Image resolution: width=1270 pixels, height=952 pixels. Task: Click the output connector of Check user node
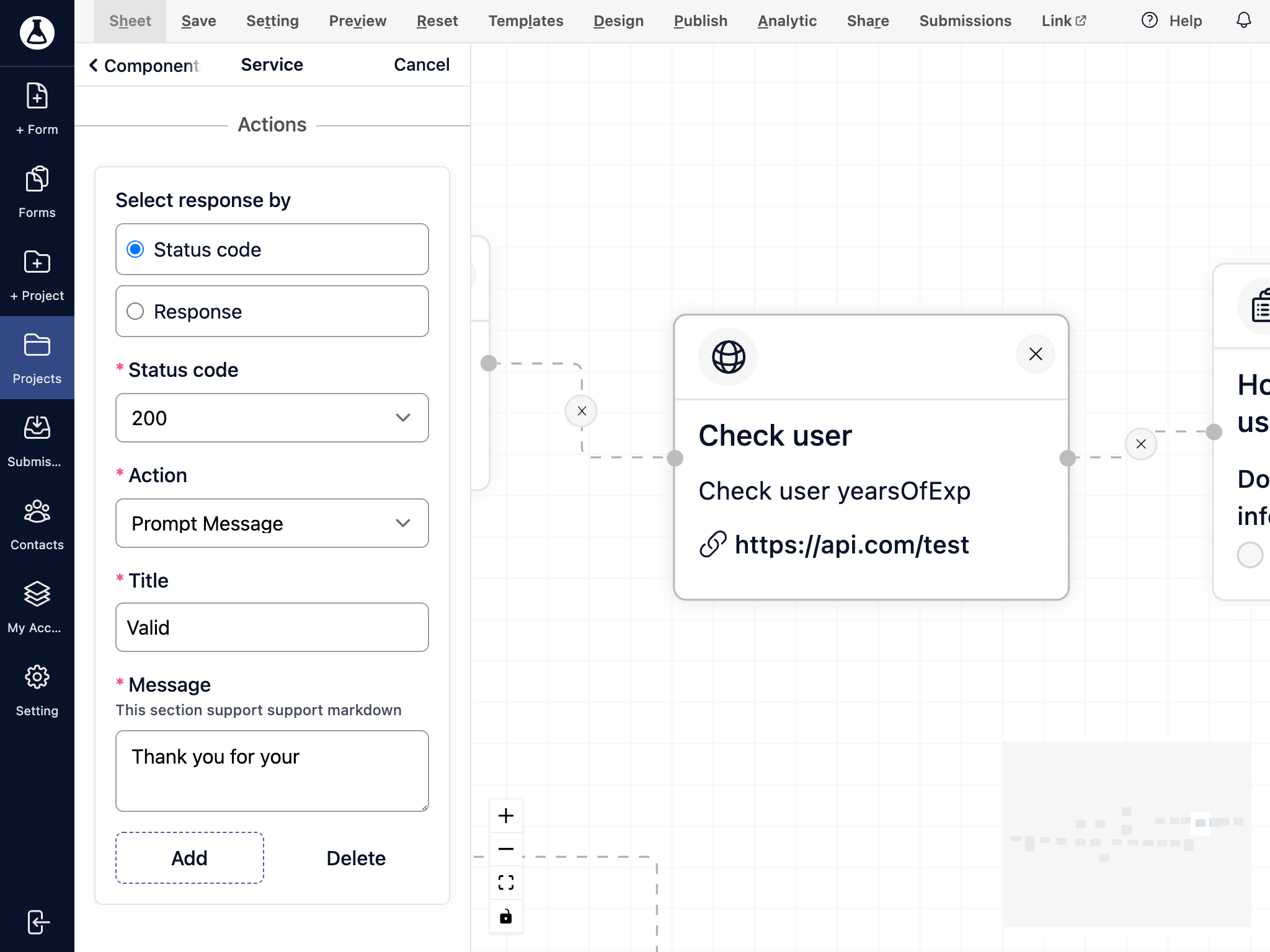point(1068,458)
